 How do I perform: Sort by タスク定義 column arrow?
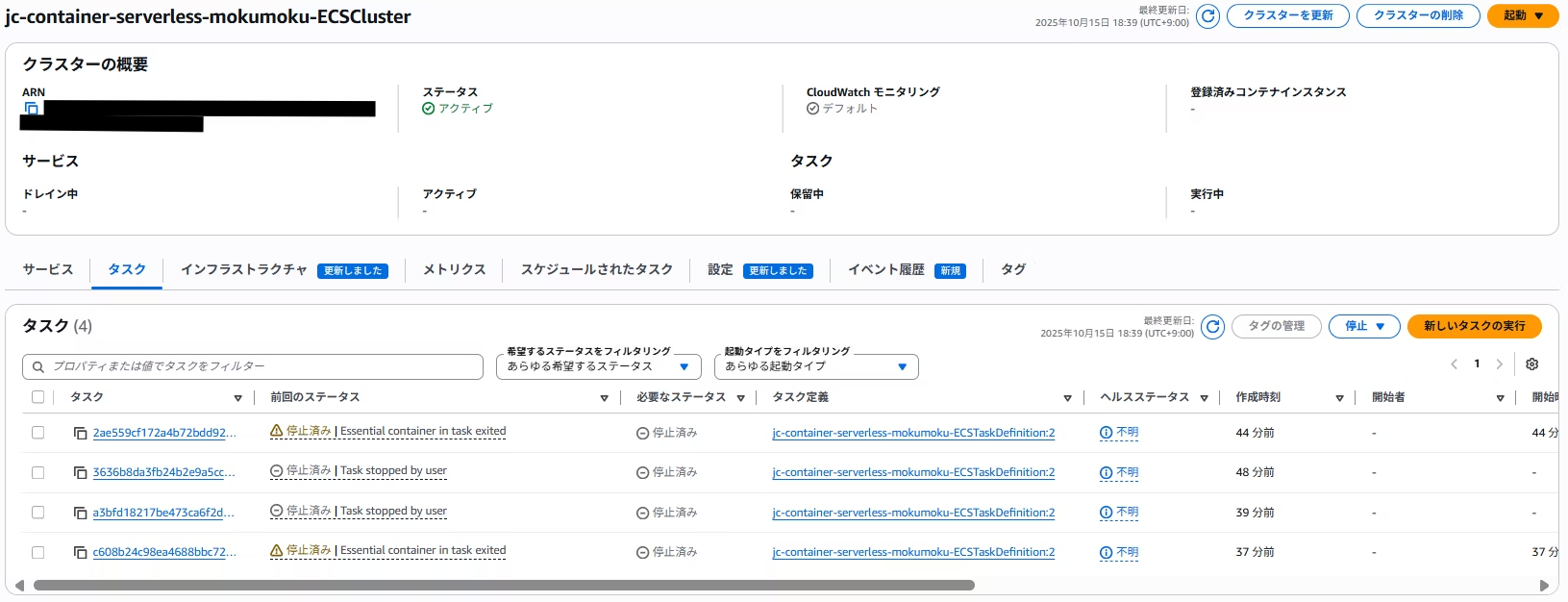[x=1067, y=398]
